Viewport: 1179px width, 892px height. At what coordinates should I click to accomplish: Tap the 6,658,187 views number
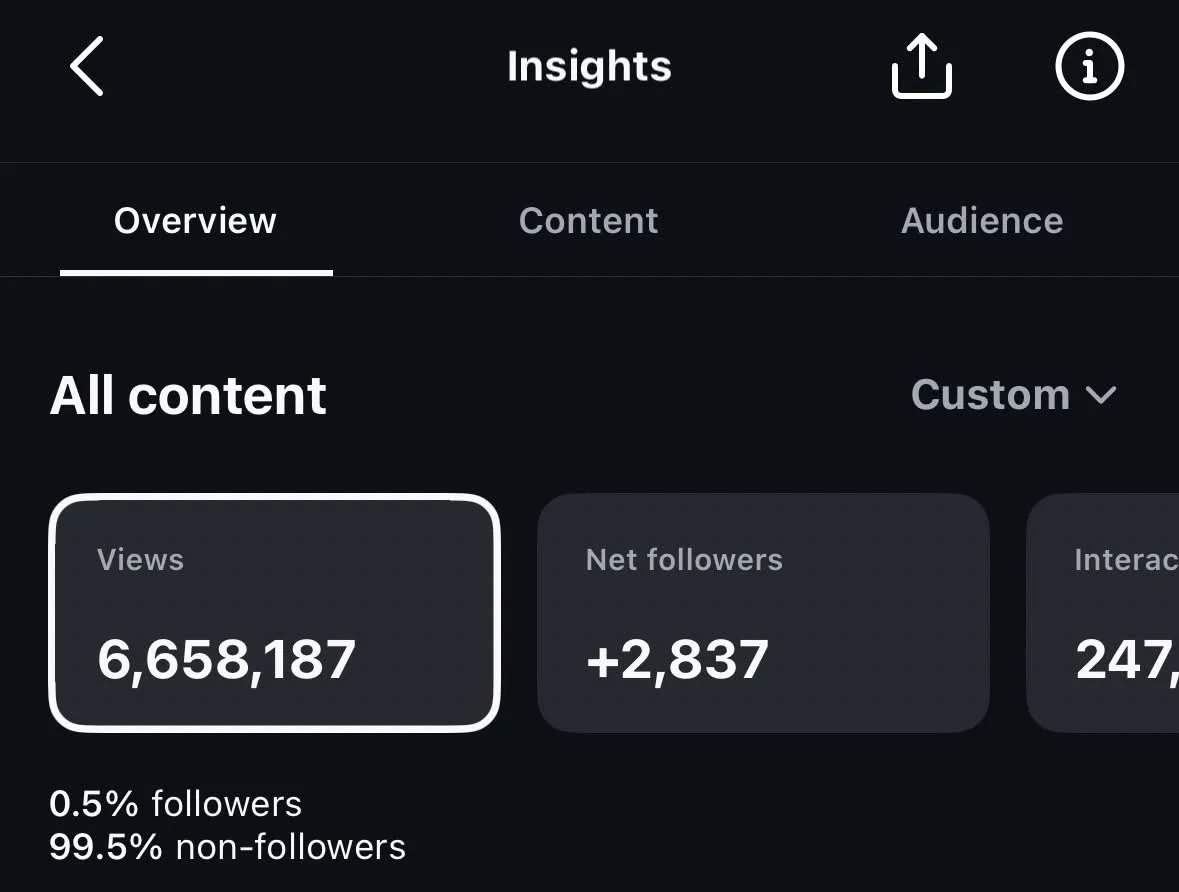coord(226,660)
